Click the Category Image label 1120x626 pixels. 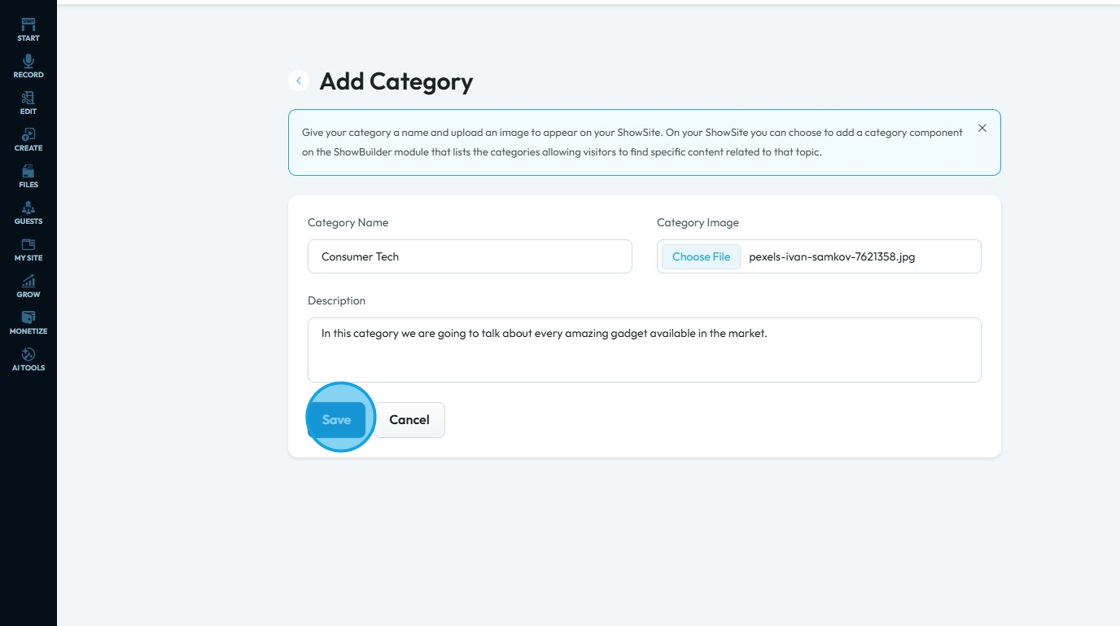(697, 223)
